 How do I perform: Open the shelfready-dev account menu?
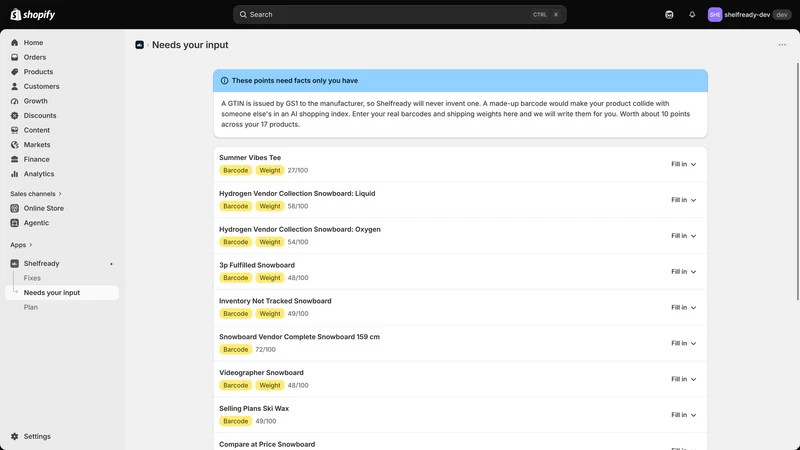tap(749, 15)
